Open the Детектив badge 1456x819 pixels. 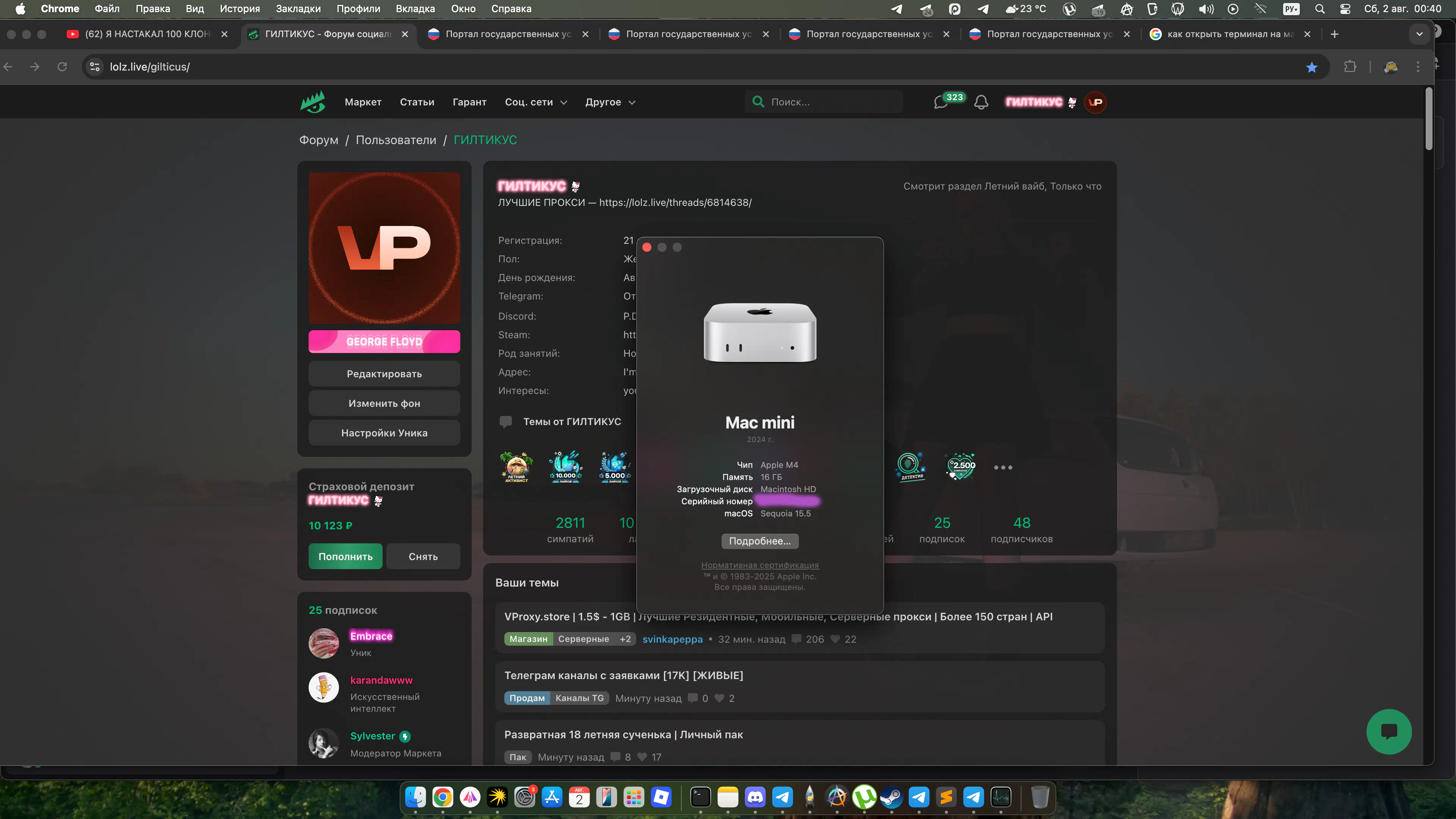(911, 467)
